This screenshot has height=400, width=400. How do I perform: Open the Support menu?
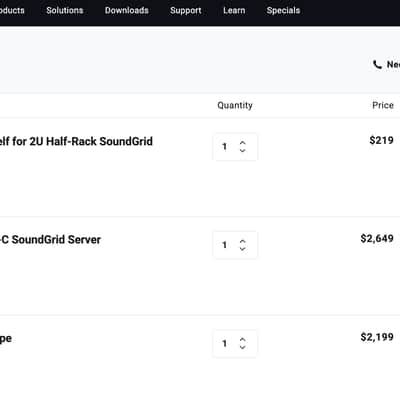[x=186, y=10]
